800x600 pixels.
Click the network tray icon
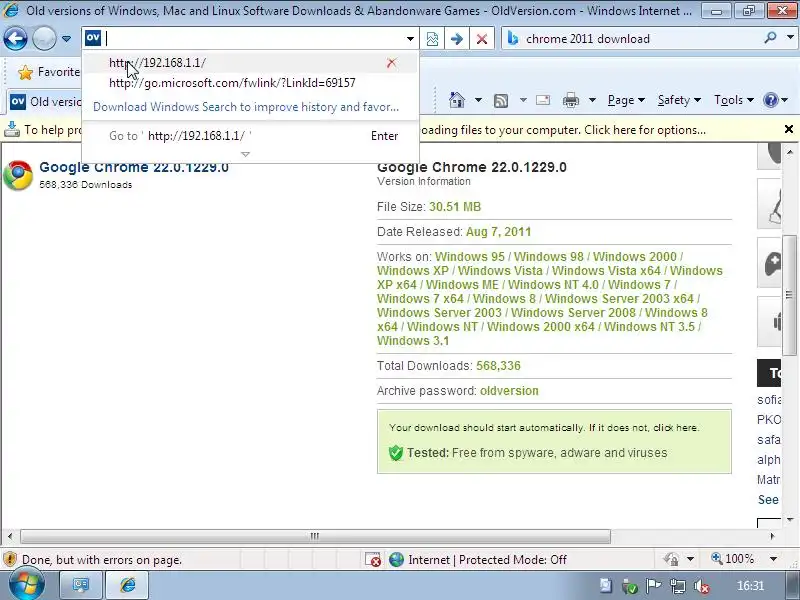[678, 586]
